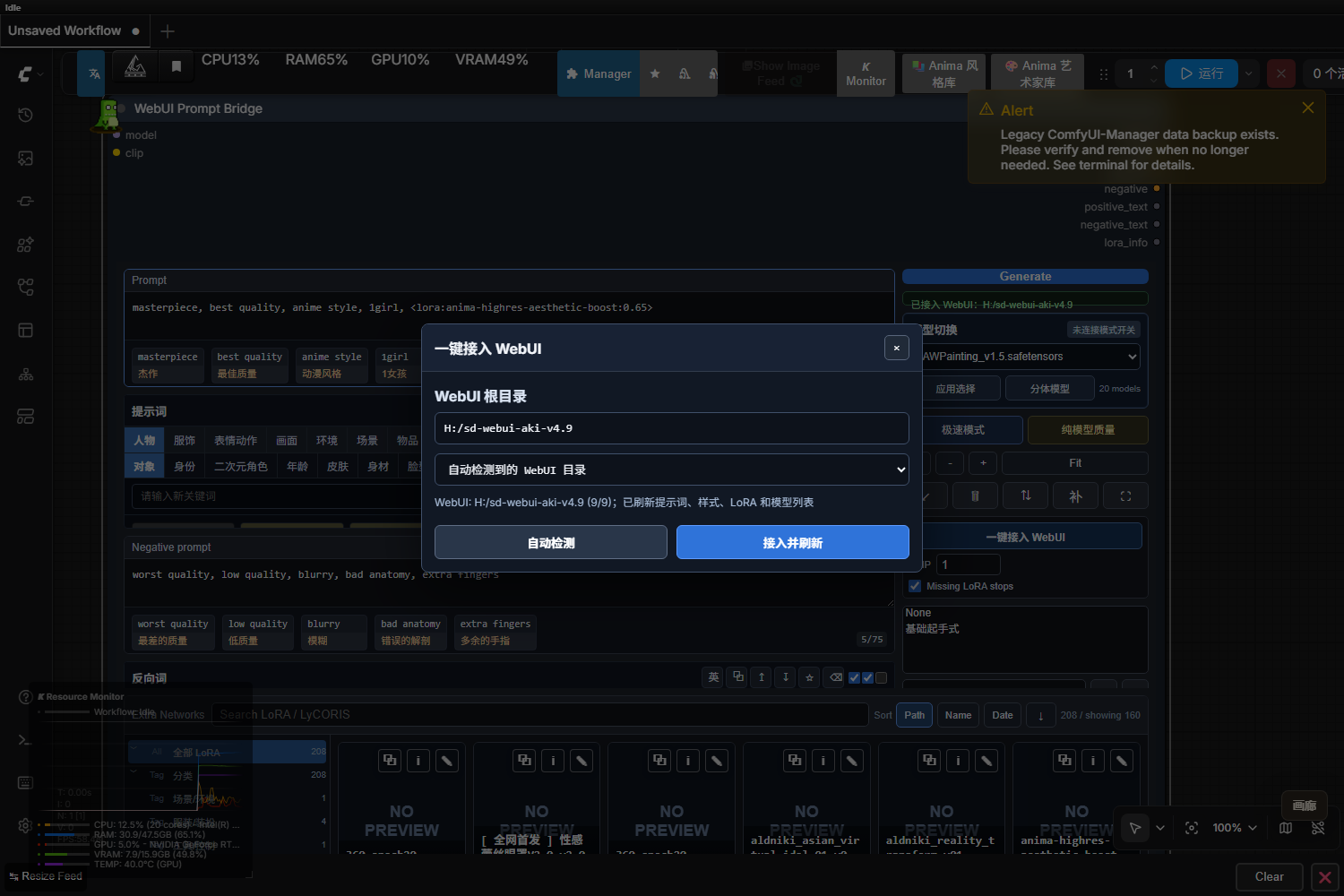Click the Clear button at bottom right
The image size is (1344, 896).
tap(1269, 877)
